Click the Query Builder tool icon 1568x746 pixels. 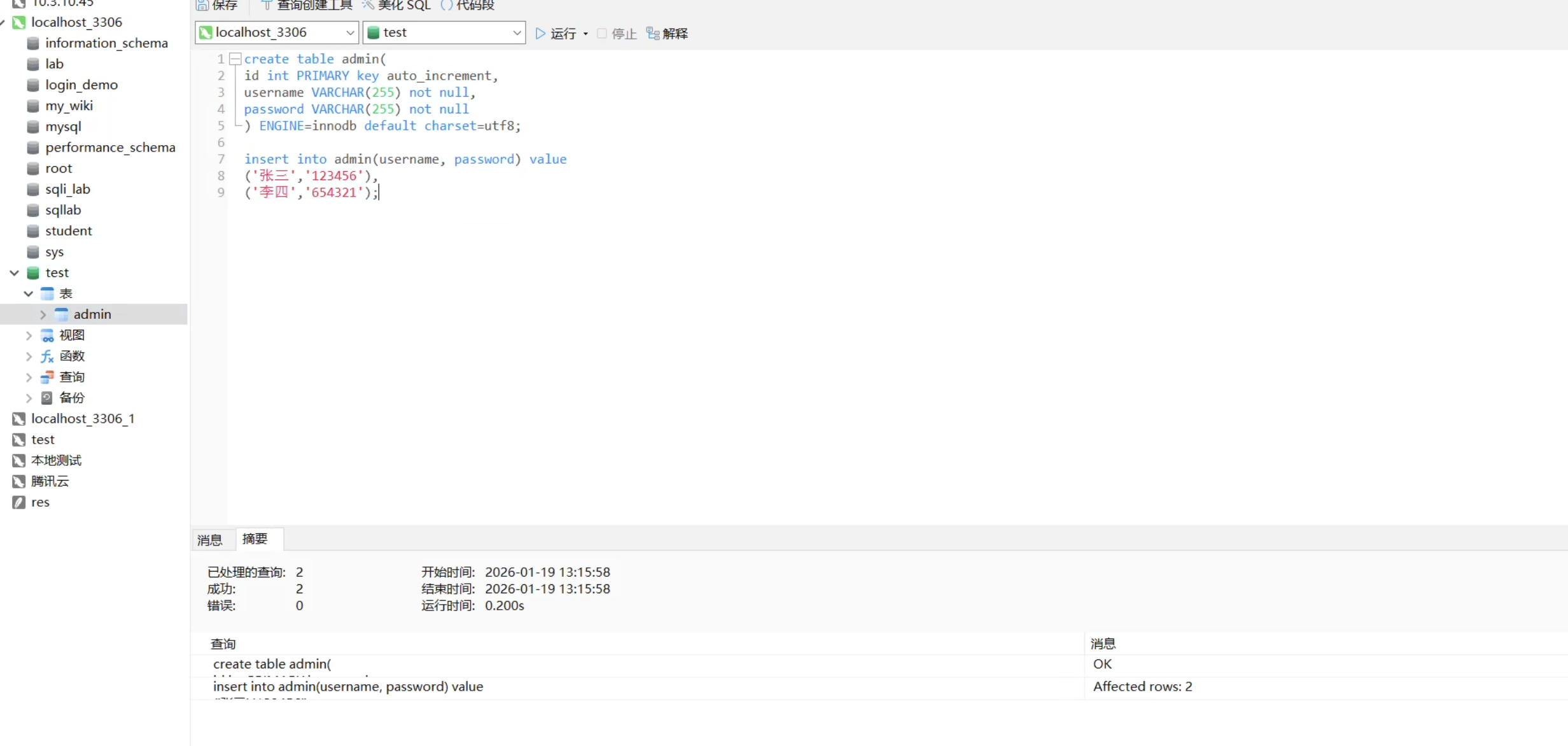click(x=267, y=5)
